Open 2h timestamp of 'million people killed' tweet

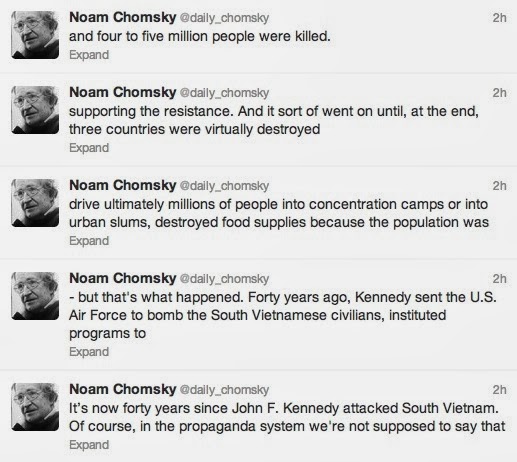(x=499, y=18)
